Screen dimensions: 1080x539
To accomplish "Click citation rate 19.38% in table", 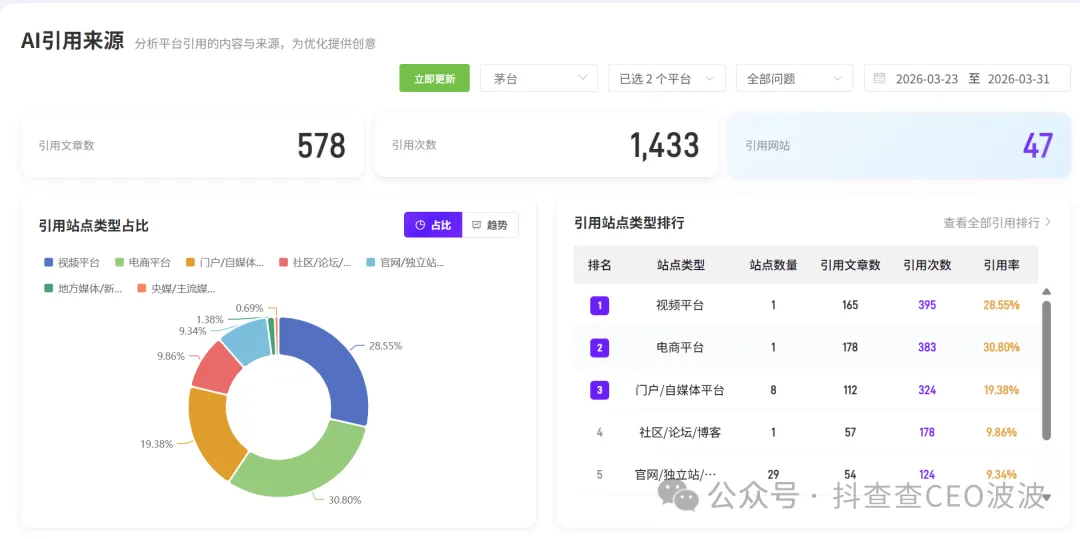I will [x=1001, y=390].
